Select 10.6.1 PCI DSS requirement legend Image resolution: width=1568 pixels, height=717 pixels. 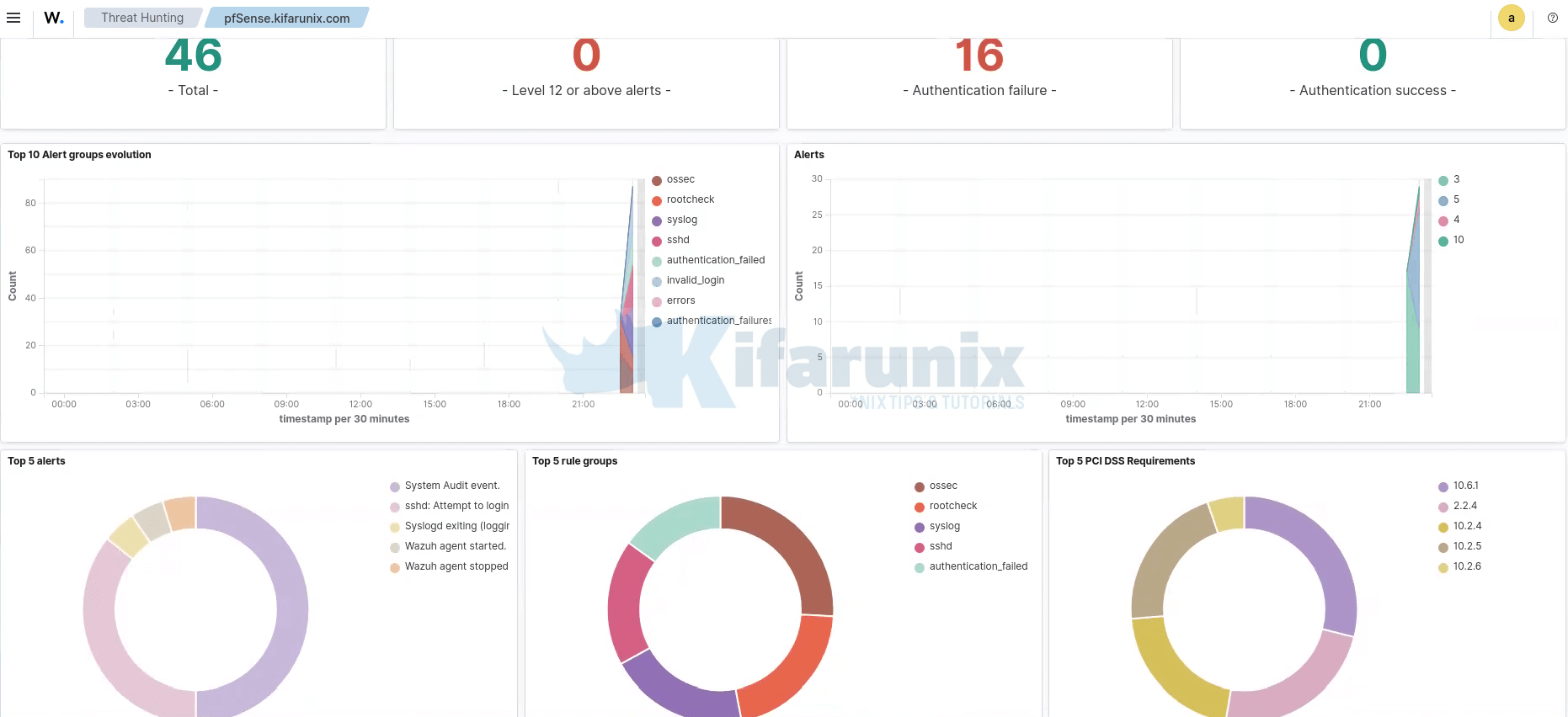[x=1465, y=486]
